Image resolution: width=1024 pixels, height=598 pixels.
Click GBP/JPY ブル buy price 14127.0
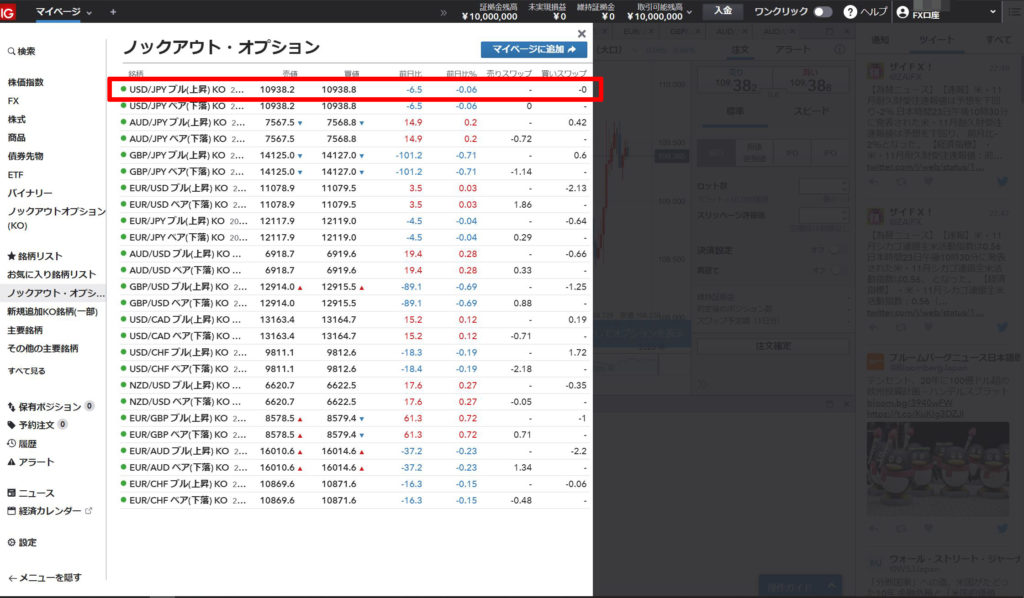tap(339, 155)
